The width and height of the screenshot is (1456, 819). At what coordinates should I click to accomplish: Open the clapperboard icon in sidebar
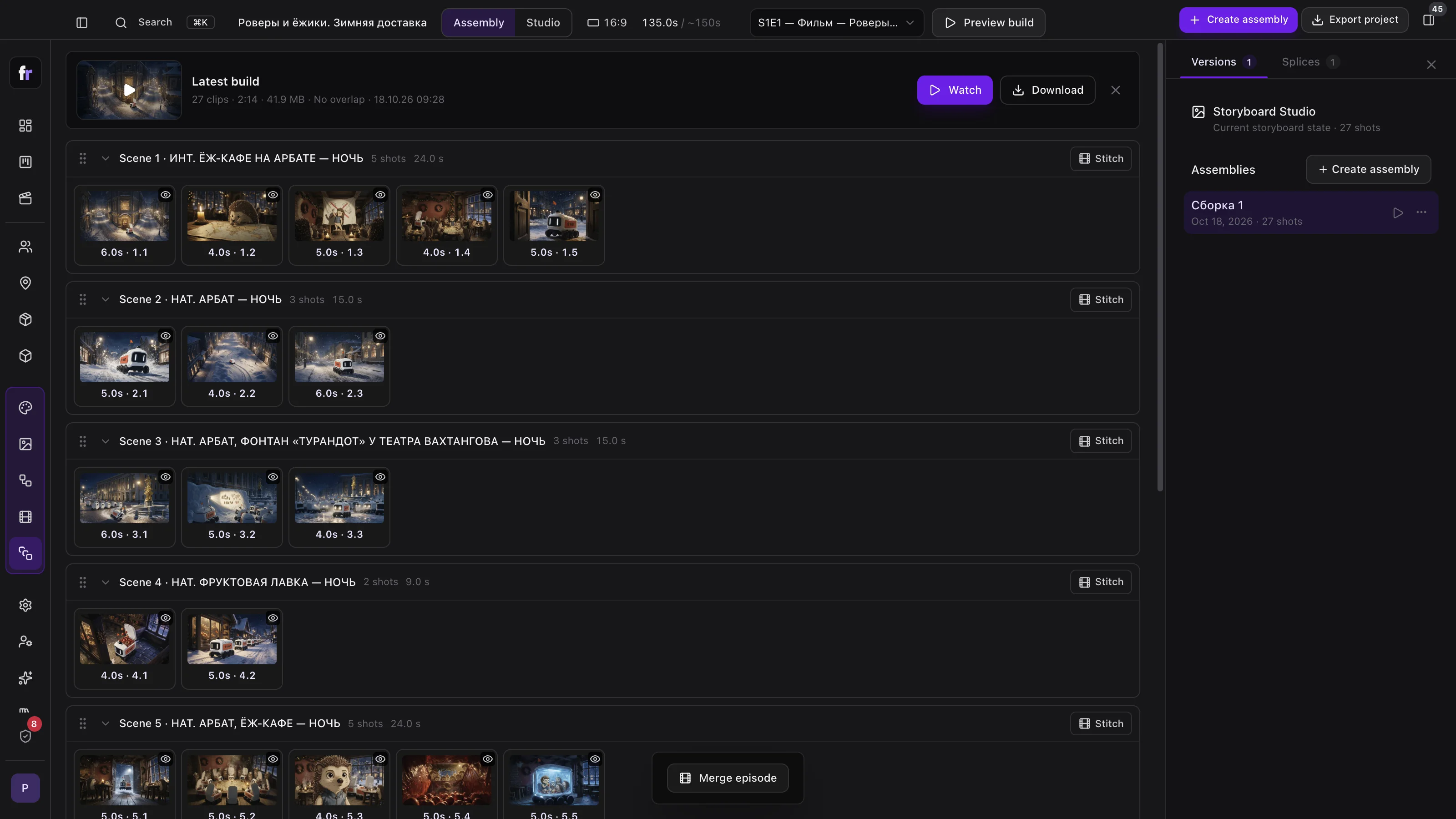coord(25,198)
